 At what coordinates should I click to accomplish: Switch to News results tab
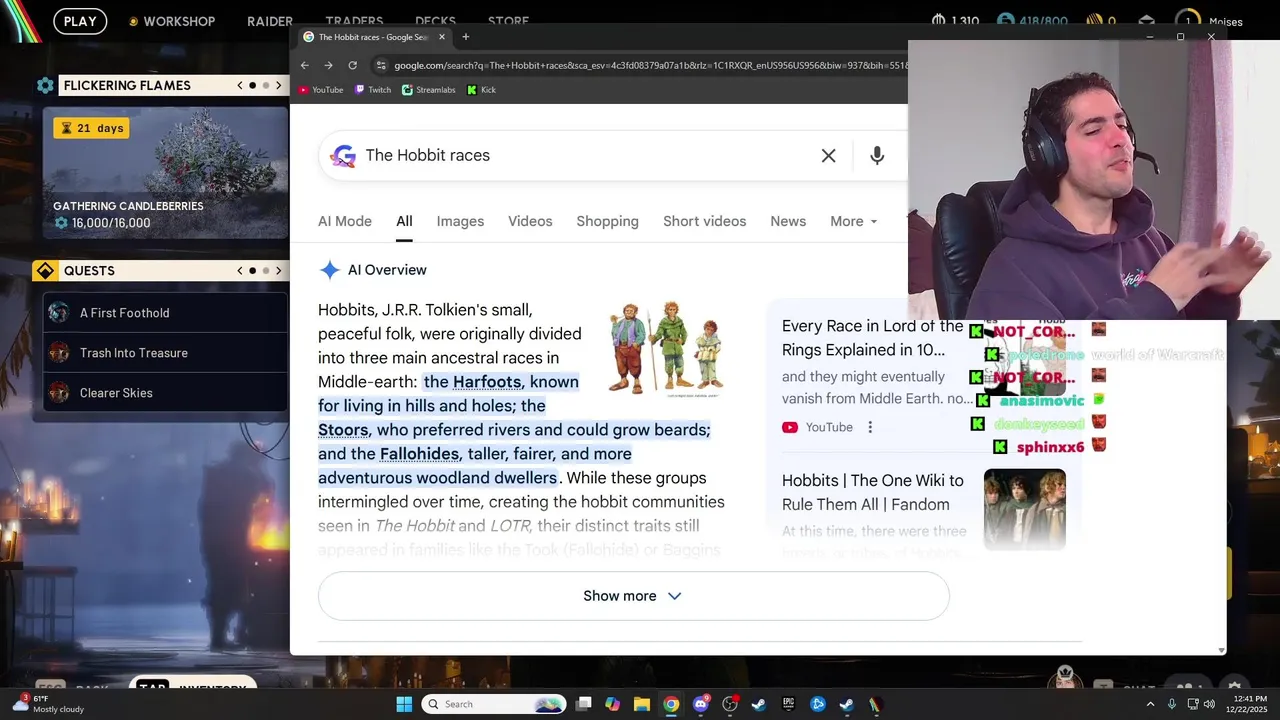pyautogui.click(x=788, y=221)
